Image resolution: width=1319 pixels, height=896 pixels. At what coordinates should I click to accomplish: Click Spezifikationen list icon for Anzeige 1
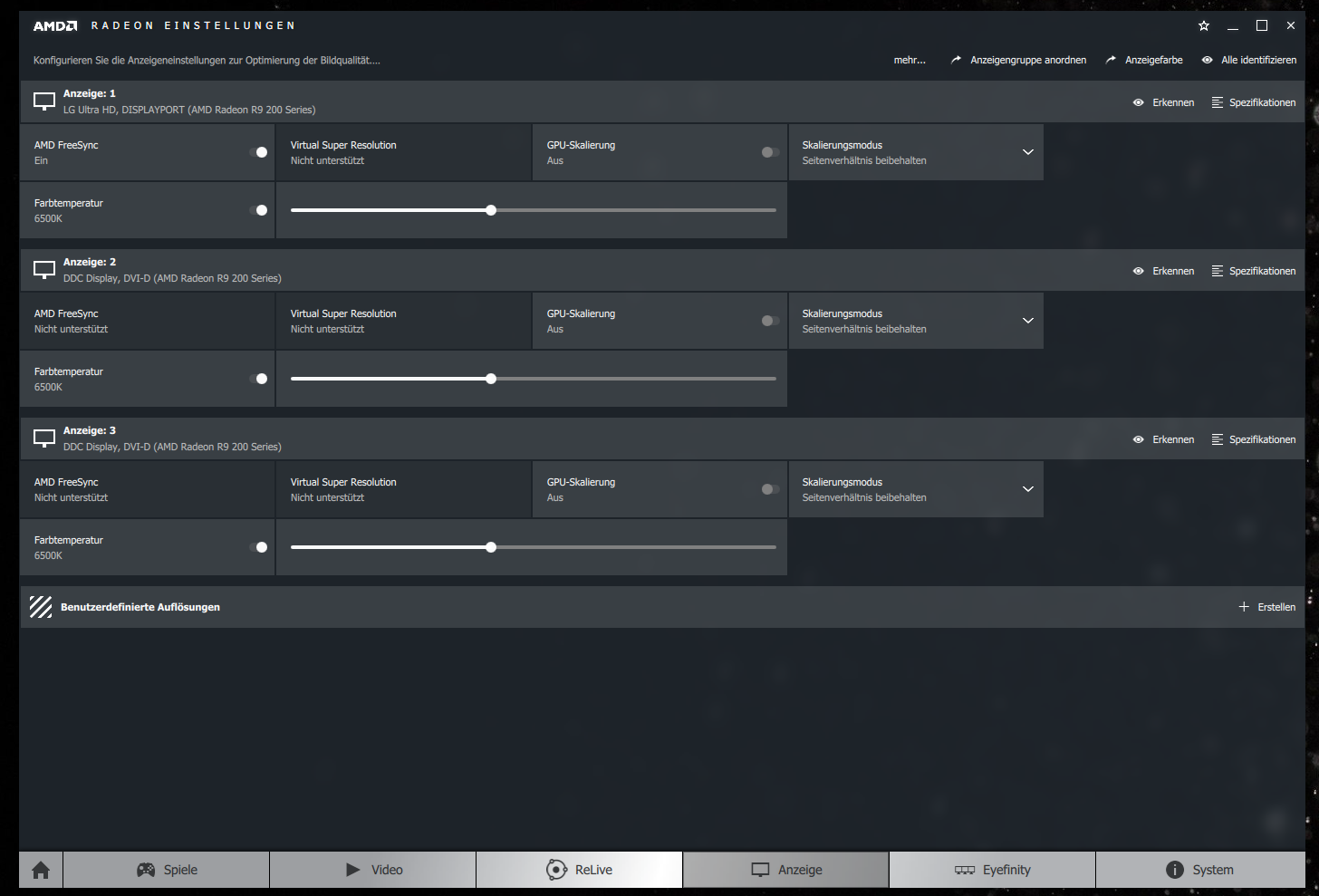[1218, 102]
